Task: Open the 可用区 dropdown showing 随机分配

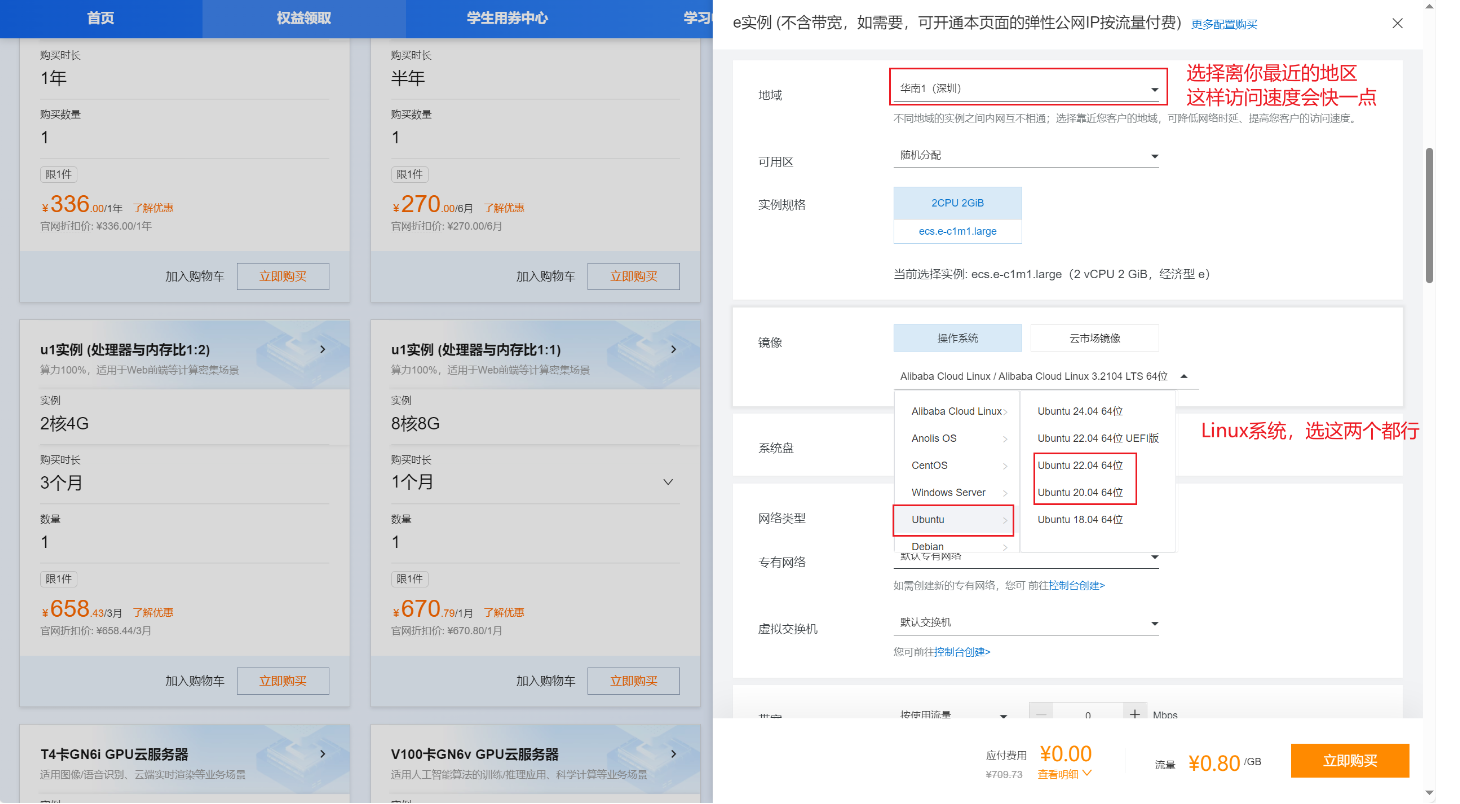Action: coord(1026,156)
